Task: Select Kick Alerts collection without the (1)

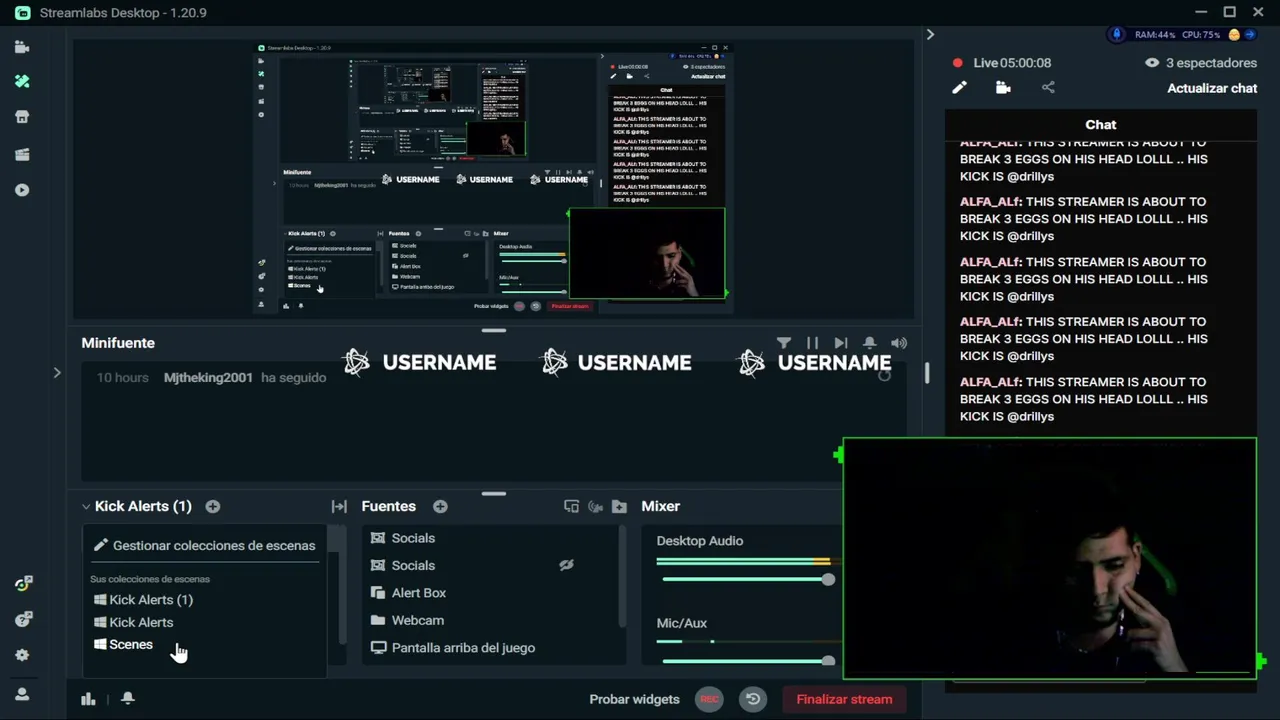Action: point(133,622)
